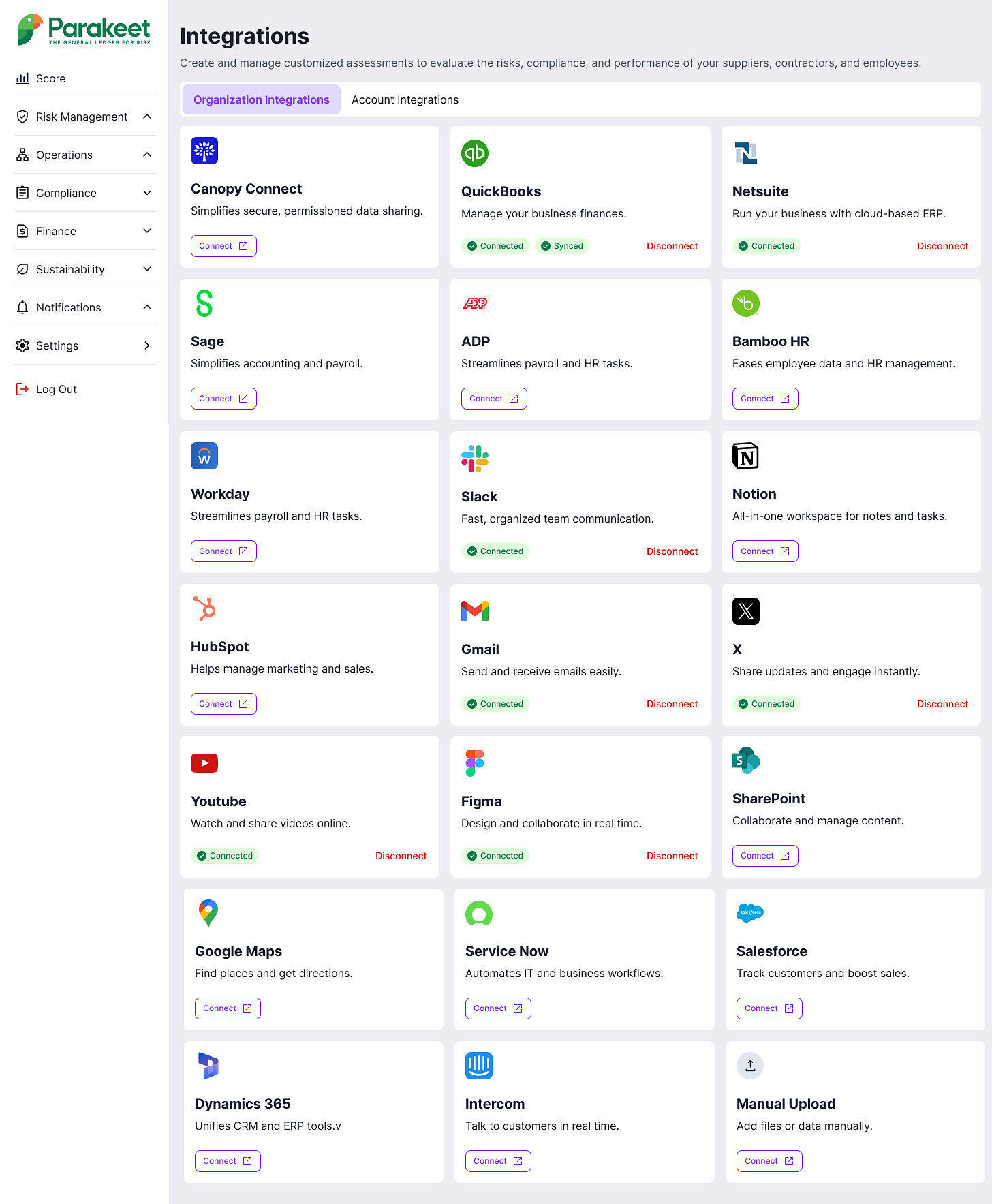Expand the Compliance menu chevron

tap(147, 193)
